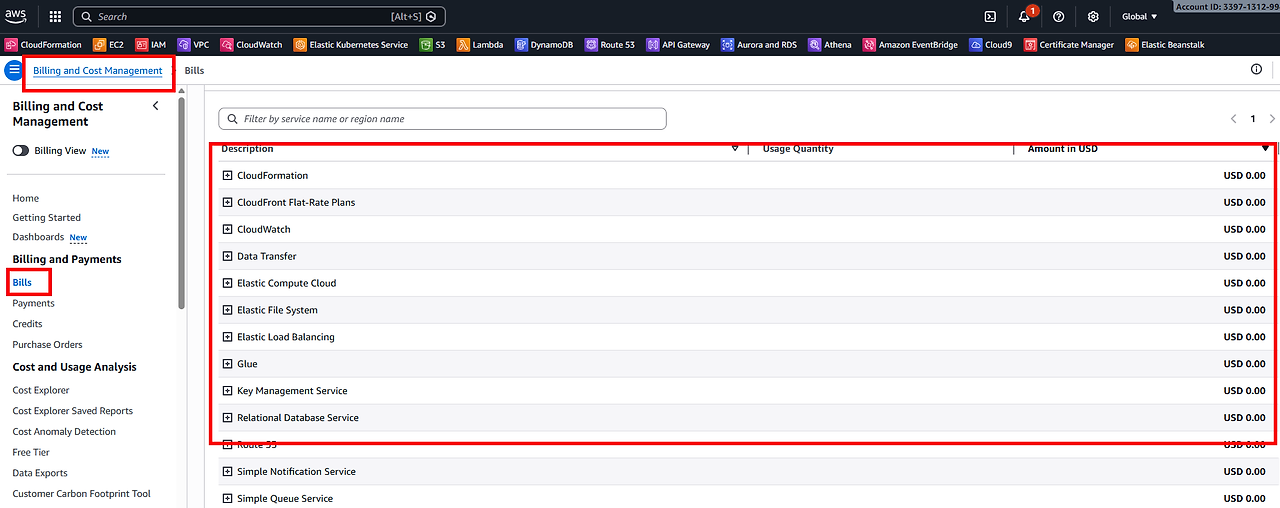
Task: Expand the Glue bill row
Action: coord(227,364)
